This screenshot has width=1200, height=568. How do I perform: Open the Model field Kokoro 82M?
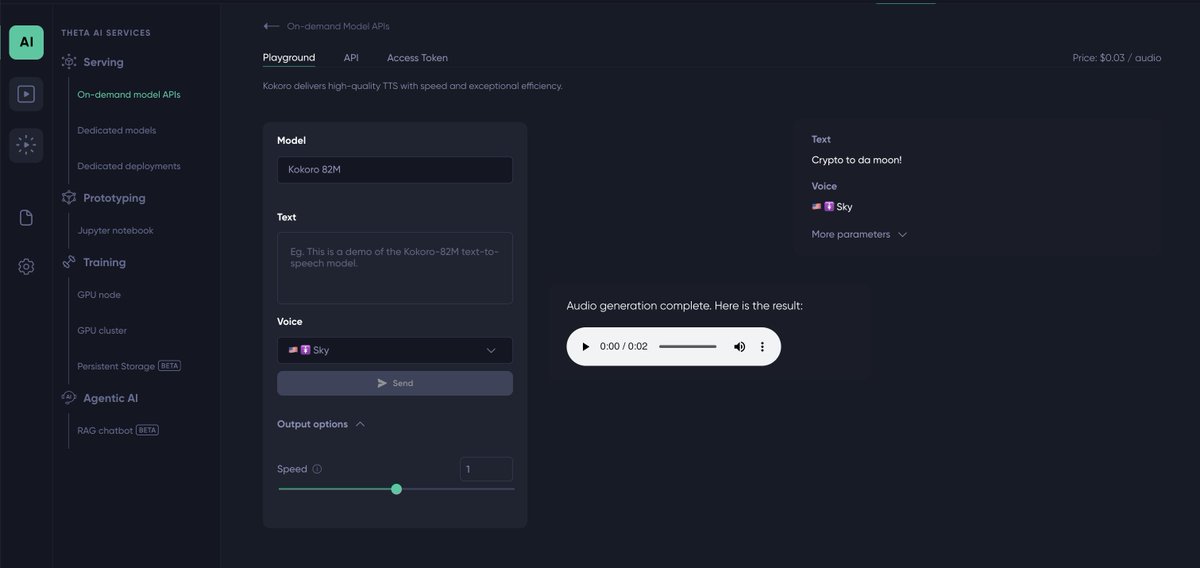[395, 170]
